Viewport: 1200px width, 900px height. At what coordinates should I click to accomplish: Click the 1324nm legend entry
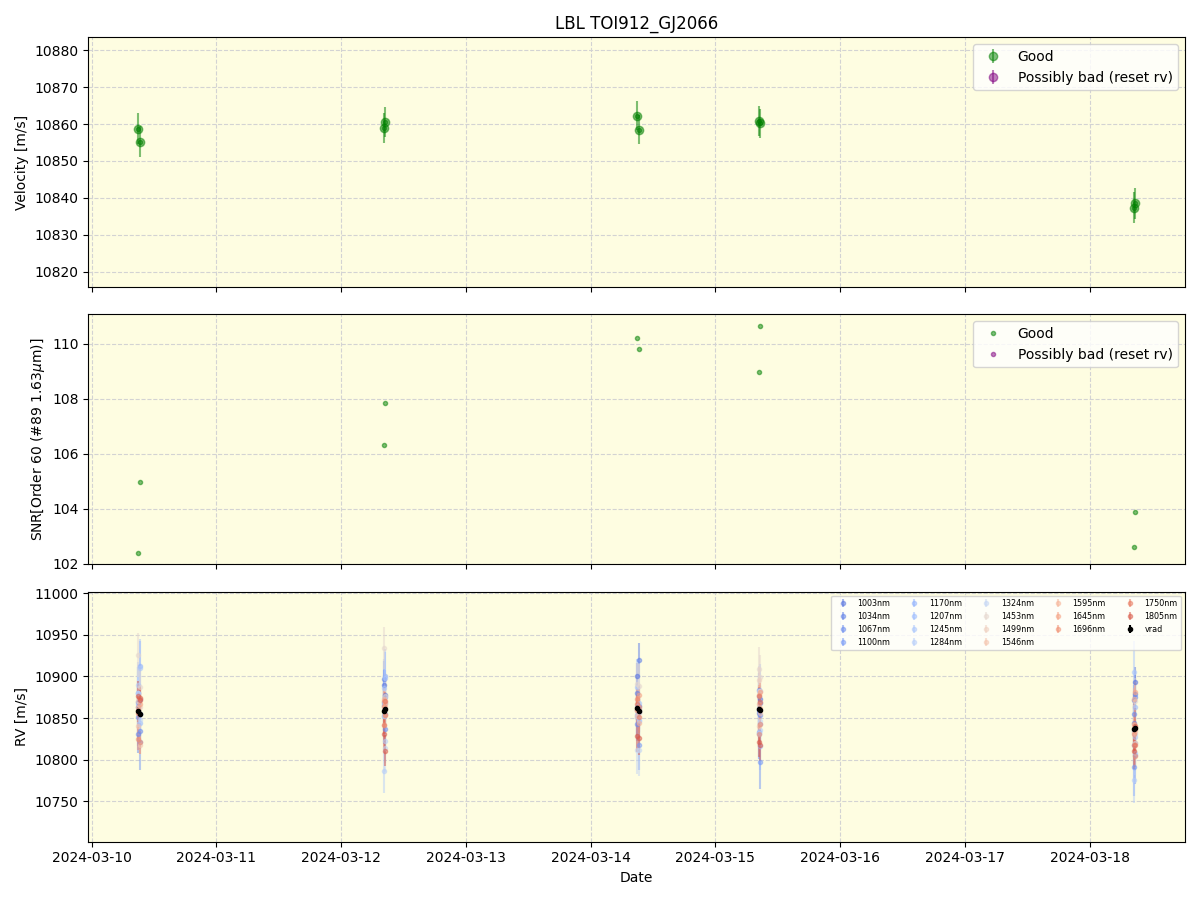click(x=1009, y=603)
